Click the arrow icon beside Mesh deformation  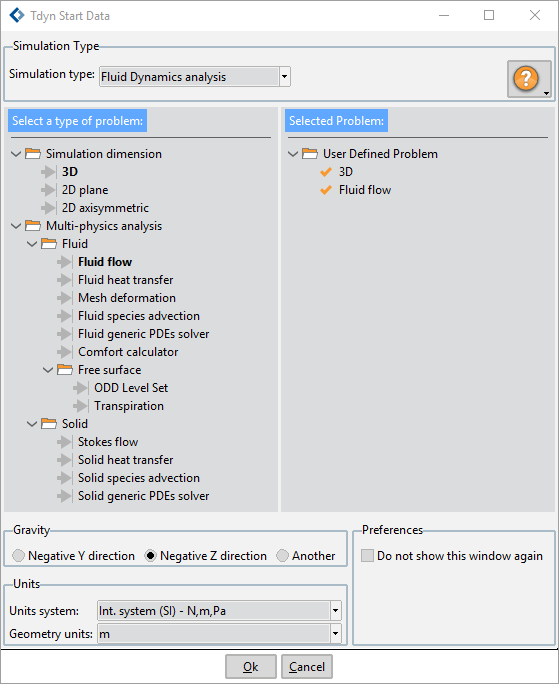click(x=65, y=298)
